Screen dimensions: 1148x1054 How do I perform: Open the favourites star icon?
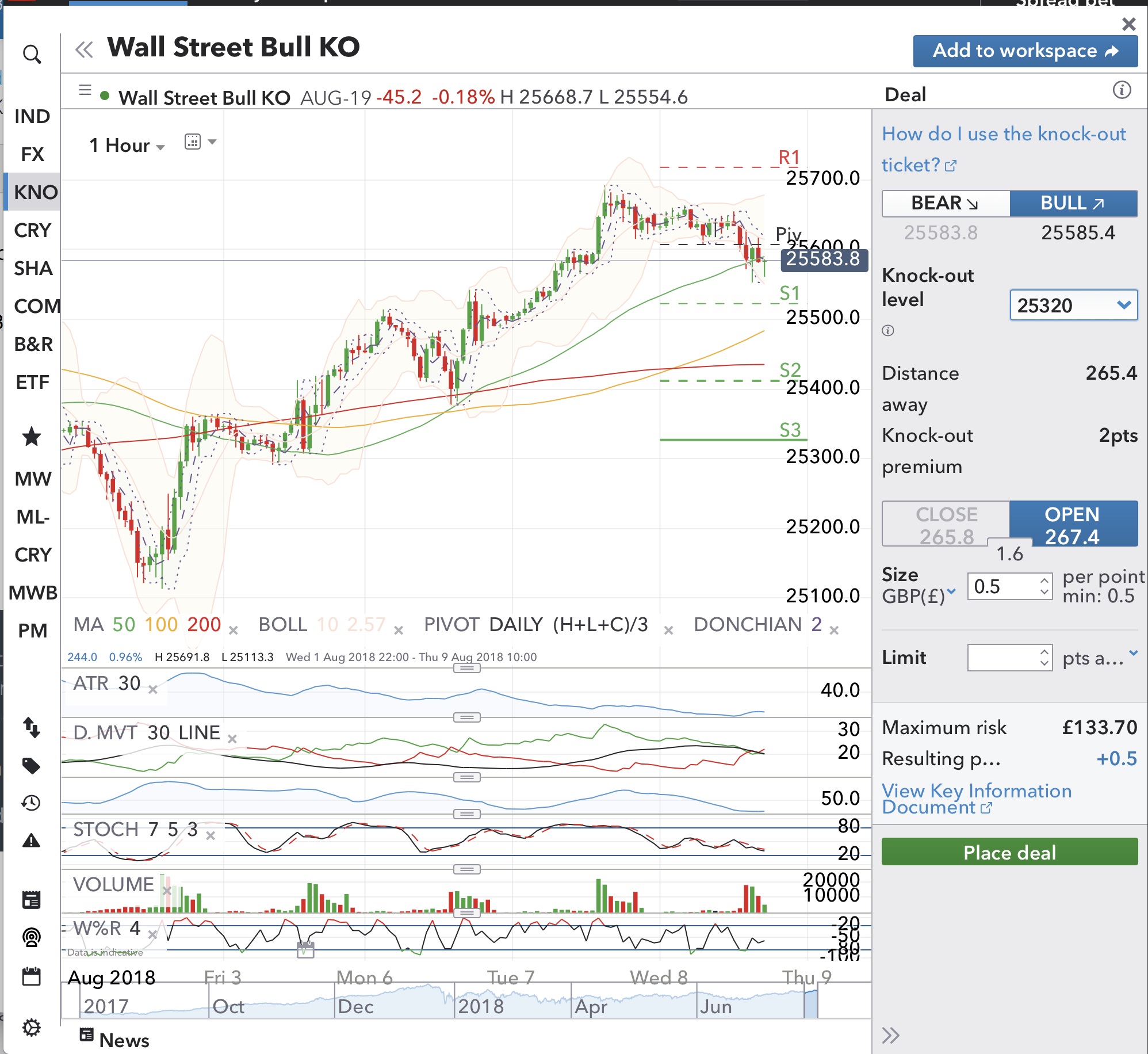click(x=32, y=437)
